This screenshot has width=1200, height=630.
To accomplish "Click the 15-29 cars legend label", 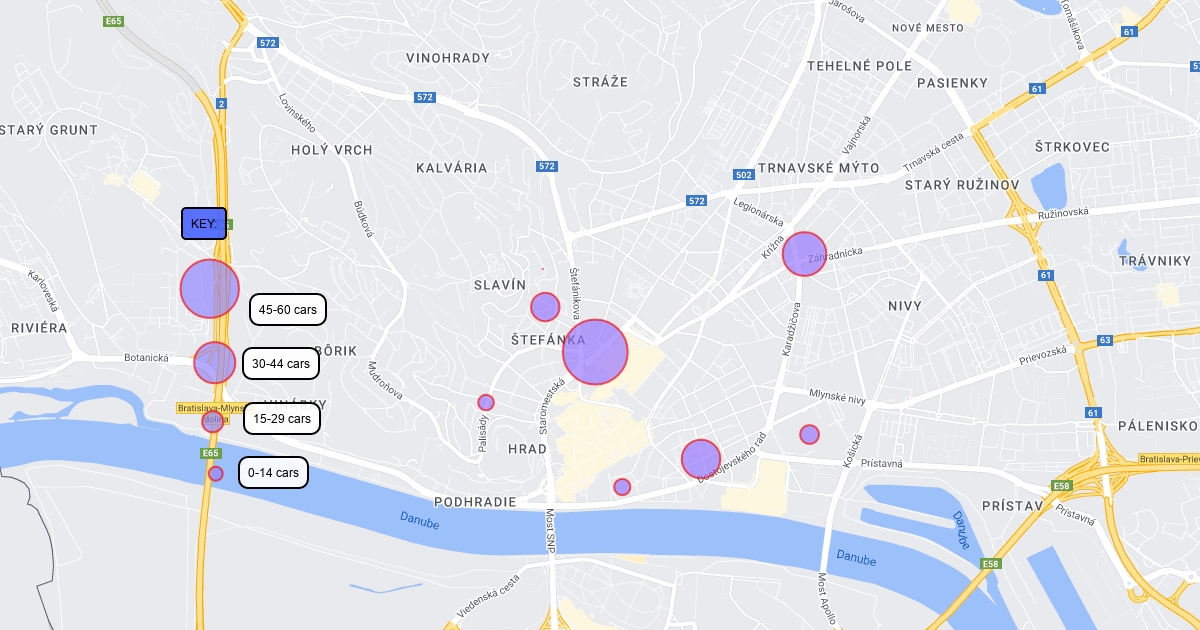I will pyautogui.click(x=282, y=418).
